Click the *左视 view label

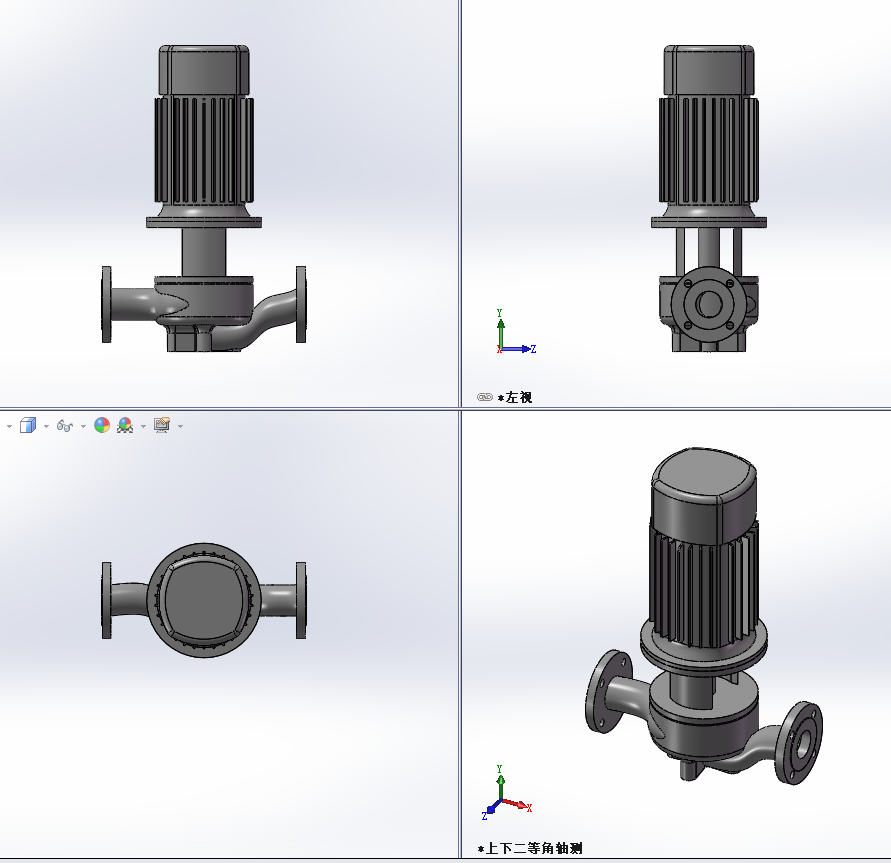click(515, 397)
